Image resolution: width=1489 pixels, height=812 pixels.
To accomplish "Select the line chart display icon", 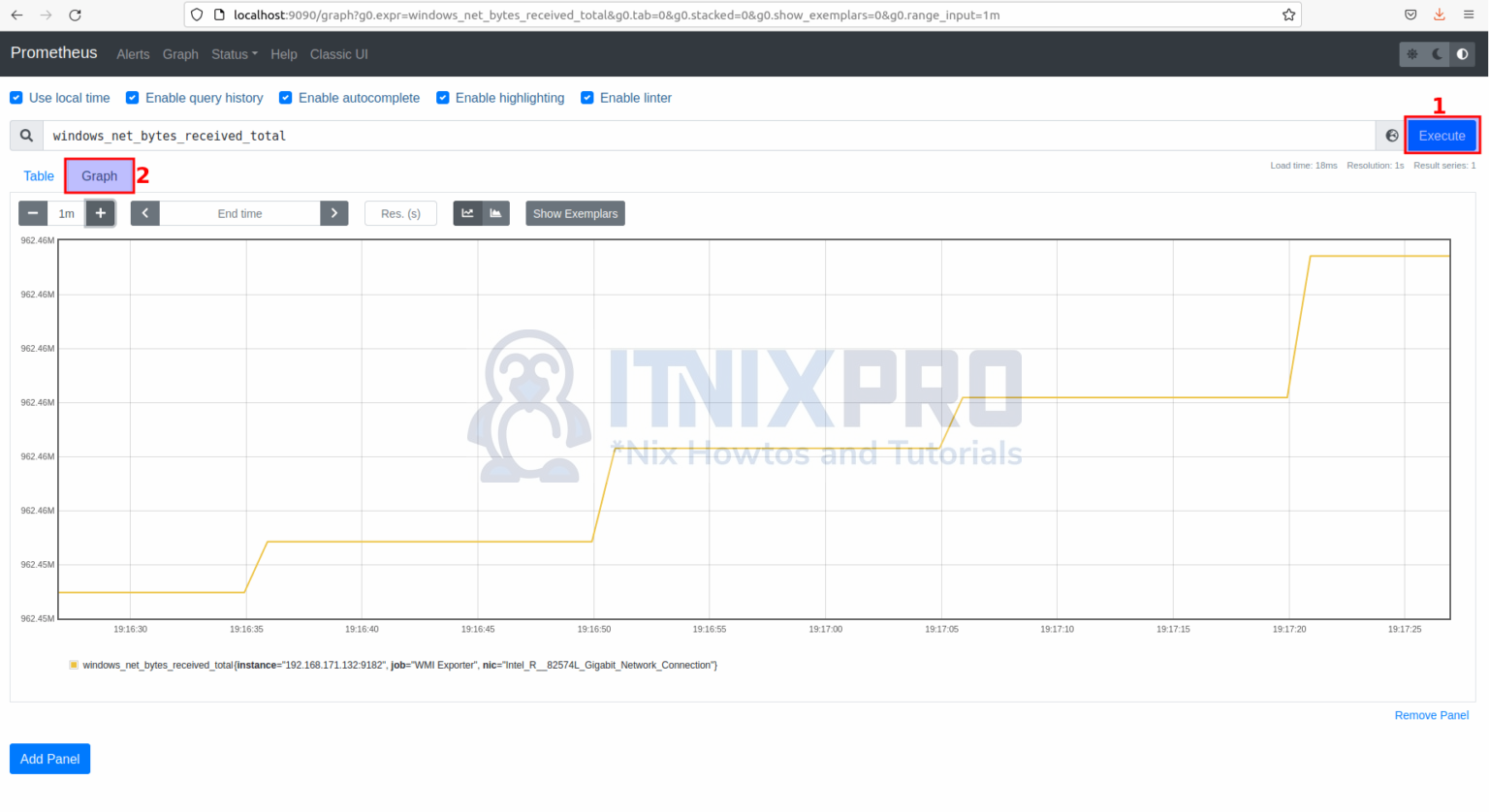I will [x=467, y=213].
